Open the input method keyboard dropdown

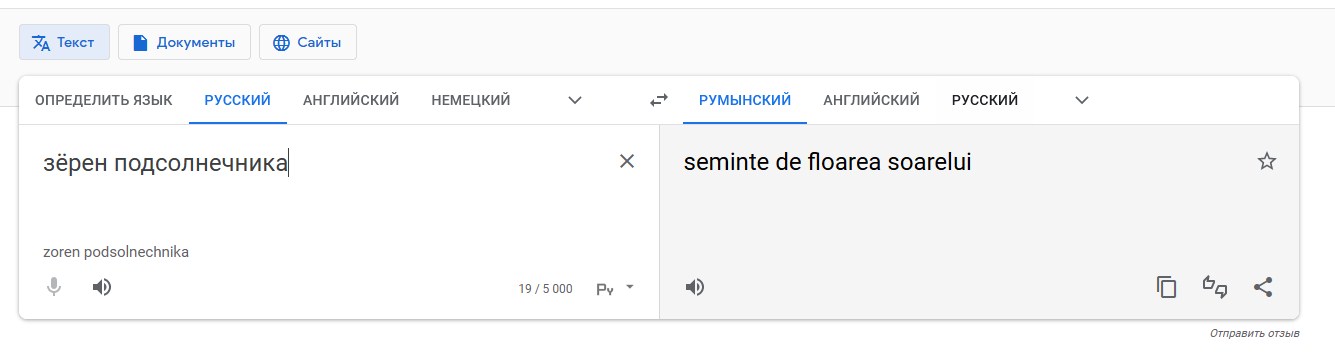click(x=616, y=288)
